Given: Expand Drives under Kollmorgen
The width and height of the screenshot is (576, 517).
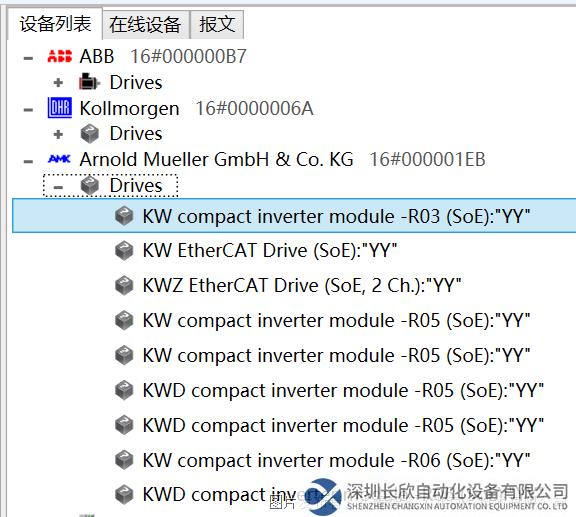Looking at the screenshot, I should tap(58, 134).
